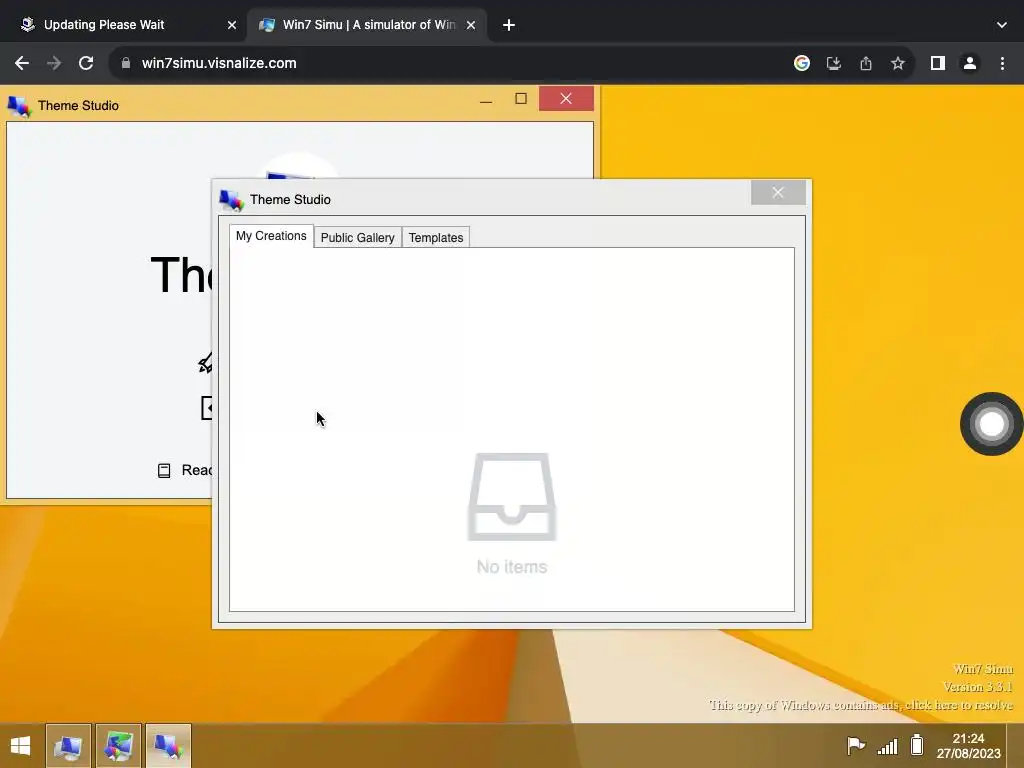Expand the tab search chevron

(x=1002, y=25)
